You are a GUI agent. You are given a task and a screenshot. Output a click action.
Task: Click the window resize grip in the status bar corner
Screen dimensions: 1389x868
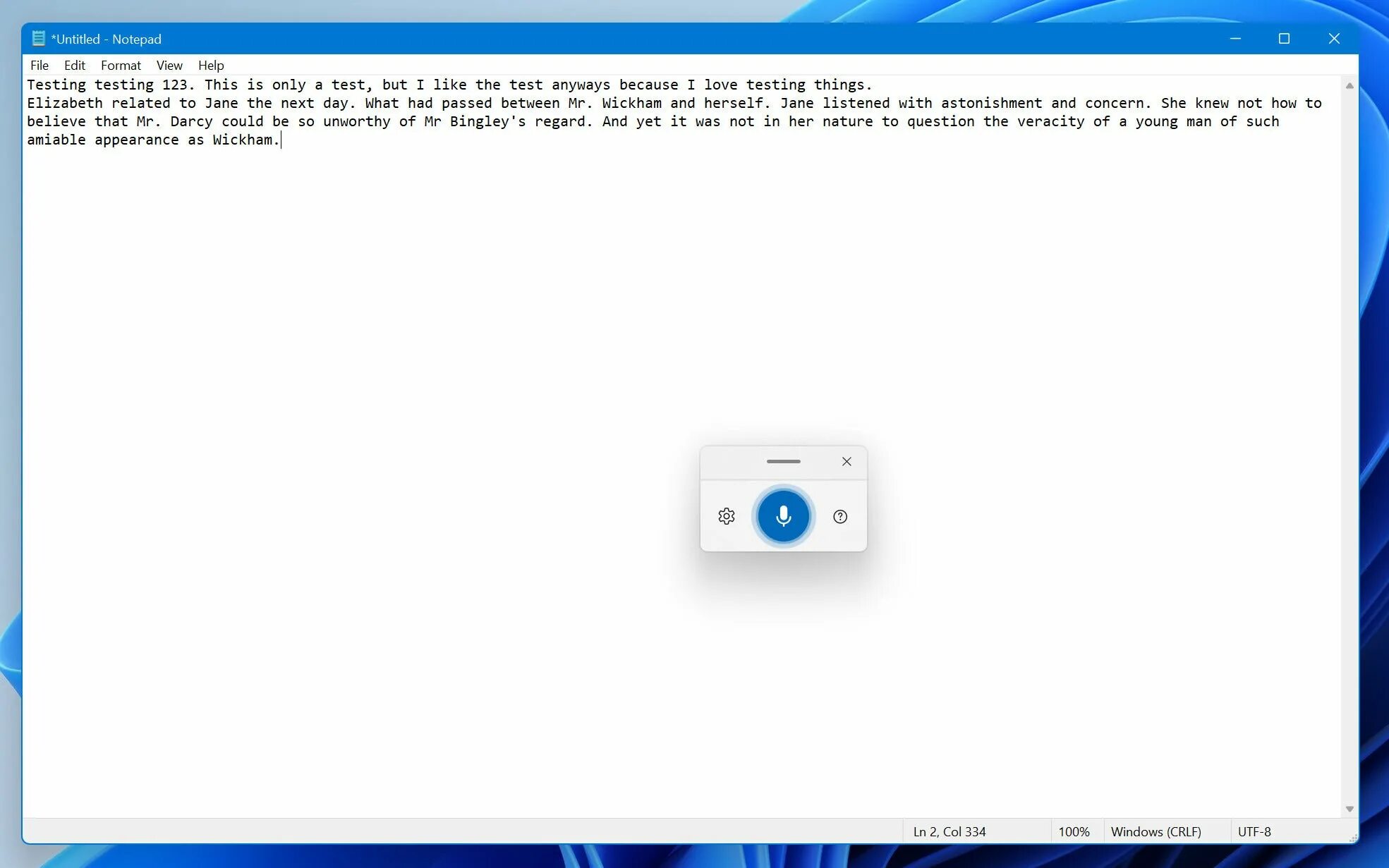click(1352, 838)
